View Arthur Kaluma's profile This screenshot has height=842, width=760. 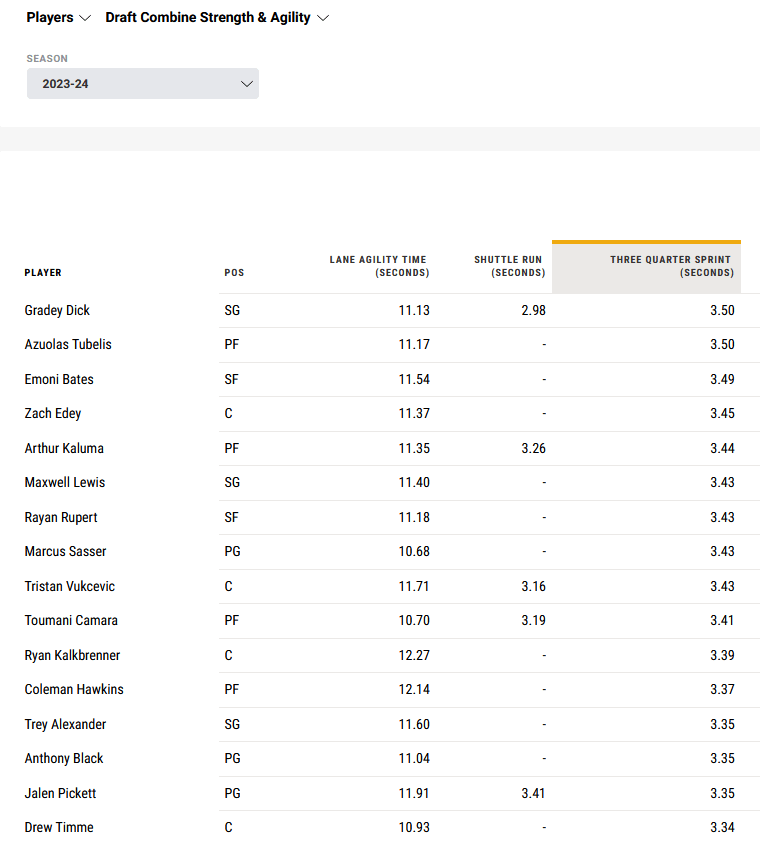click(x=64, y=448)
